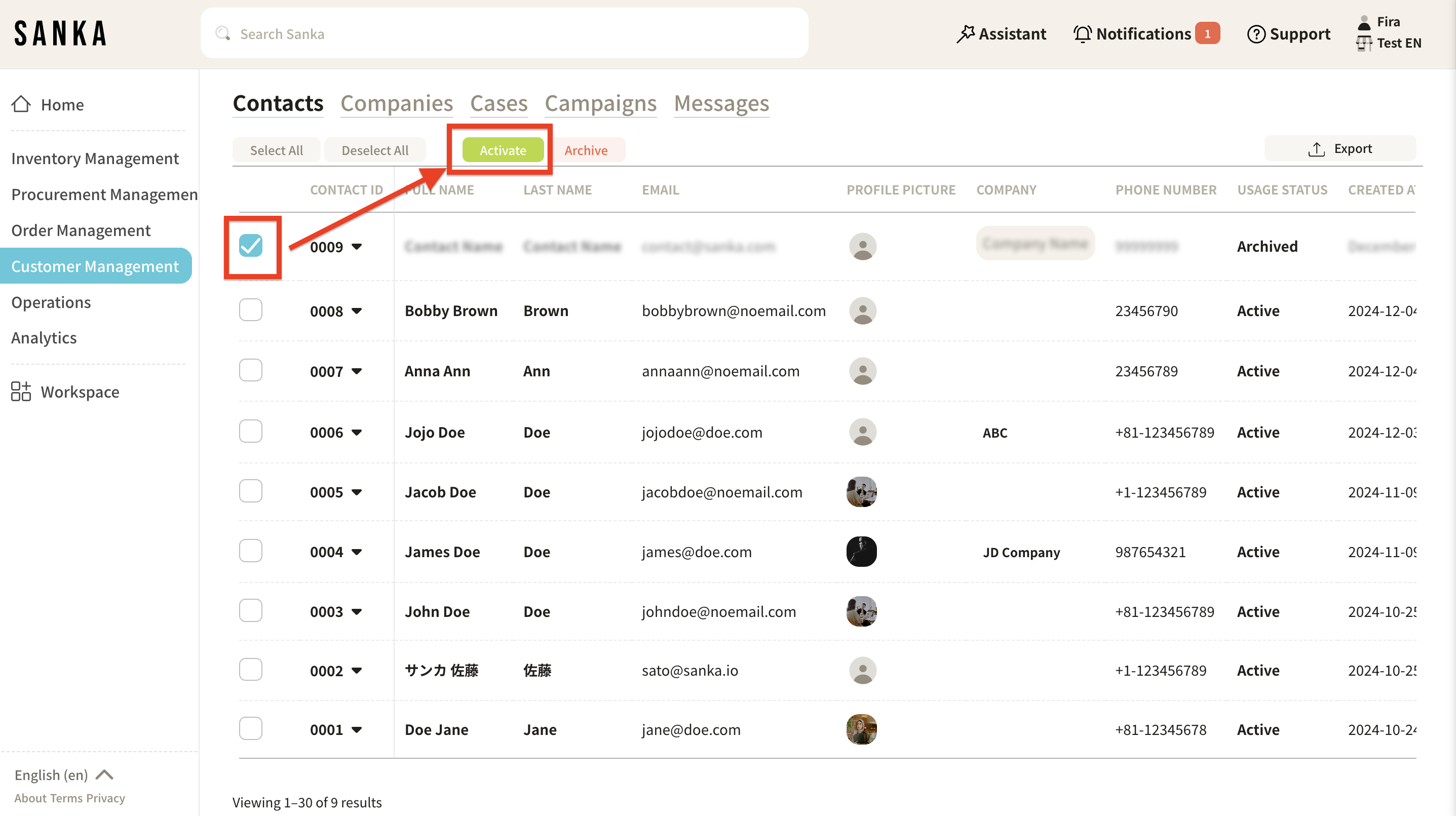Click the Search Sanka input field
This screenshot has width=1456, height=816.
pyautogui.click(x=509, y=34)
